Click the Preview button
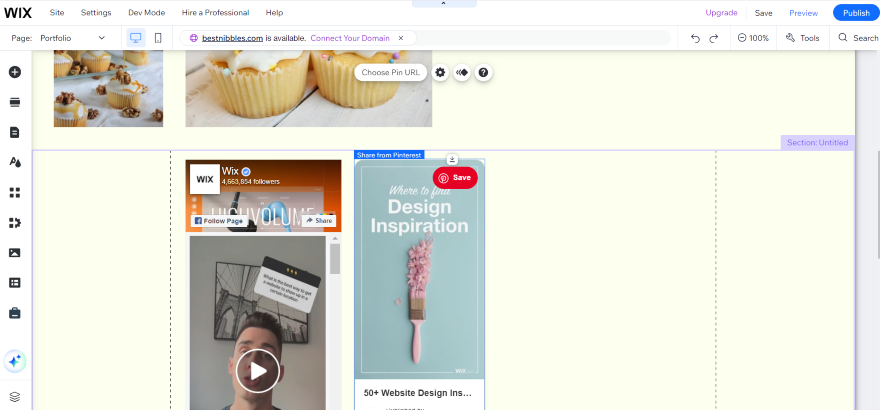880x410 pixels. 803,13
